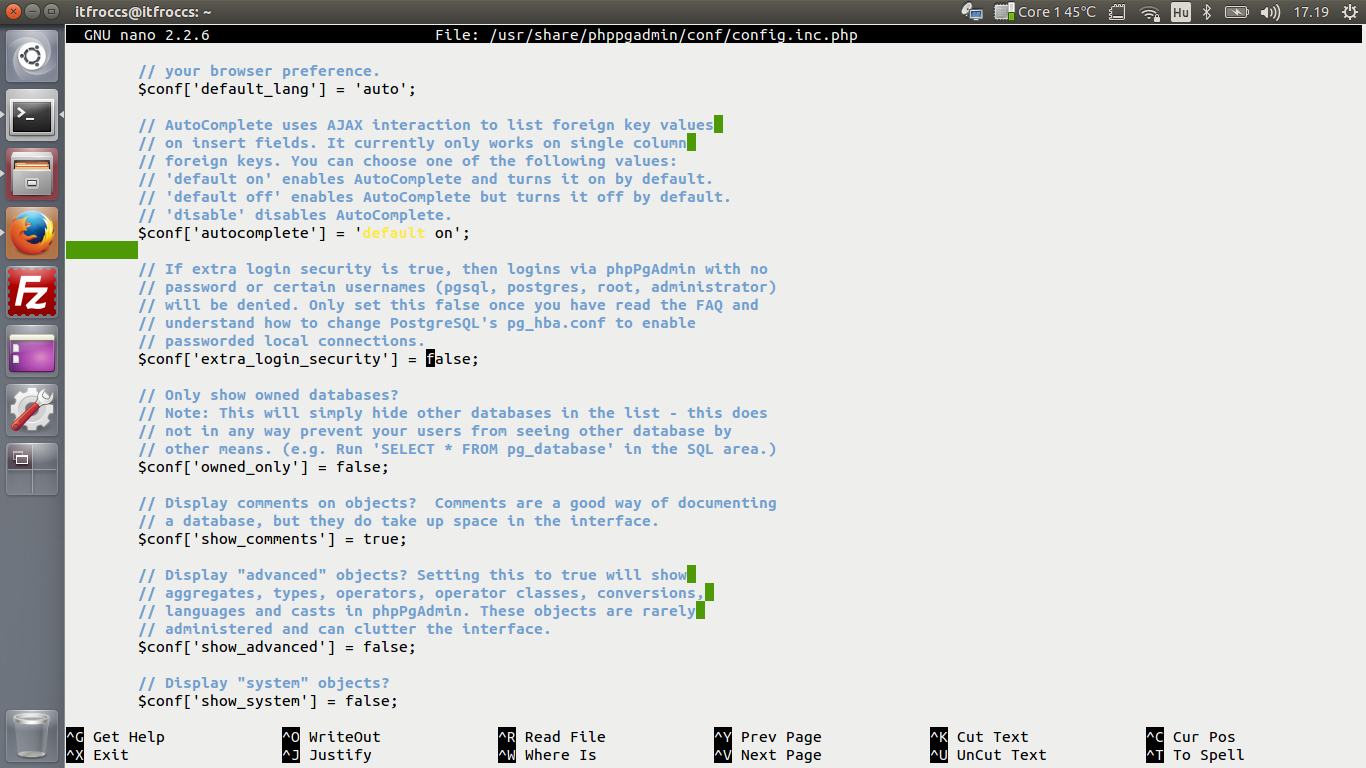Viewport: 1366px width, 768px height.
Task: Toggle Bluetooth via its panel indicator
Action: click(x=1207, y=12)
